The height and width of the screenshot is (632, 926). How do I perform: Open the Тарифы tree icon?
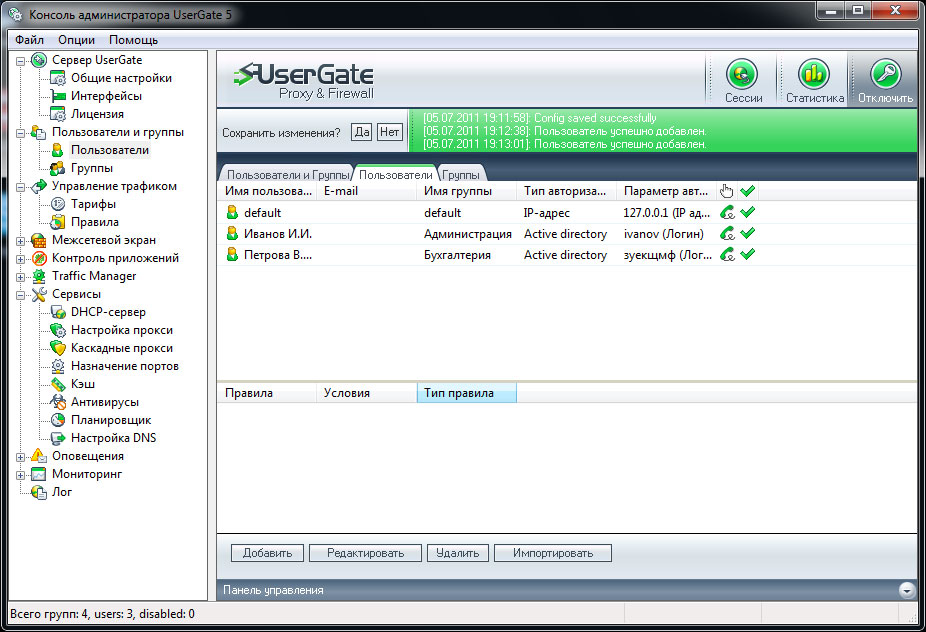pyautogui.click(x=58, y=204)
